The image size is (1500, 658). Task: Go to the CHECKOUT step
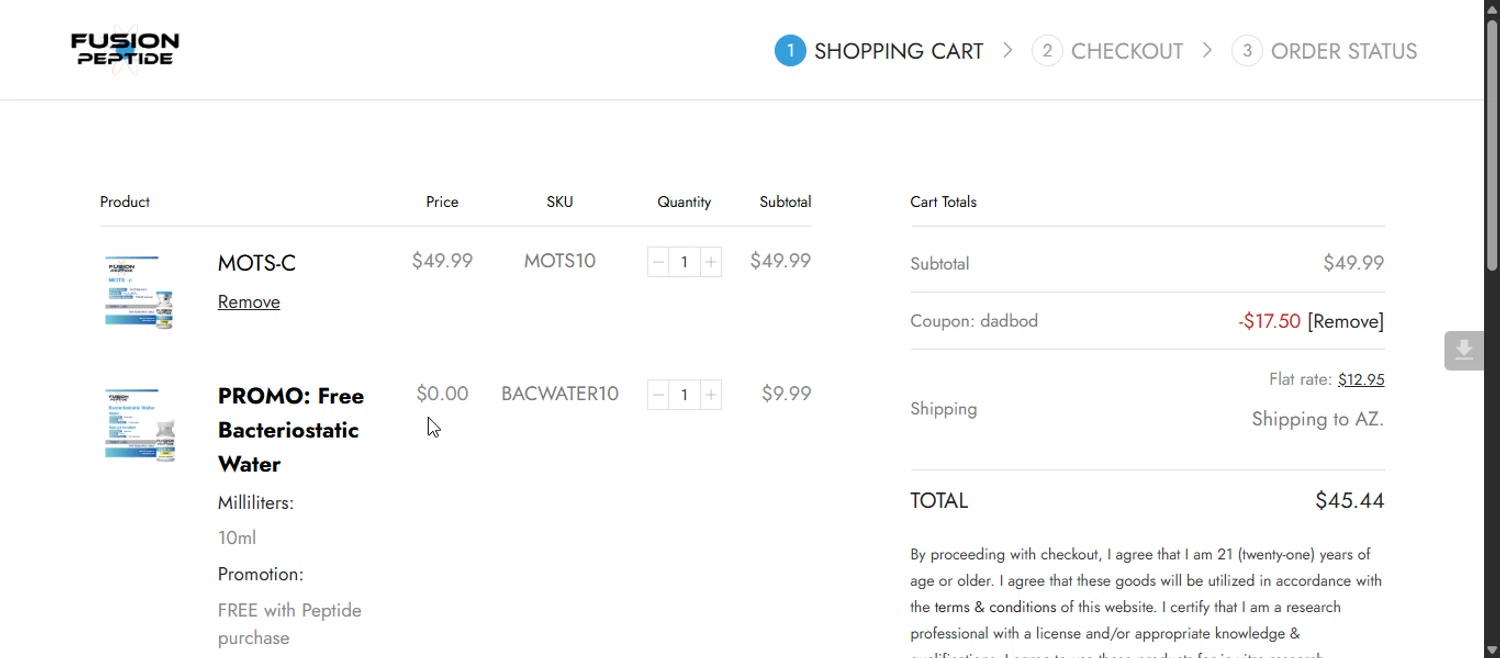tap(1127, 51)
